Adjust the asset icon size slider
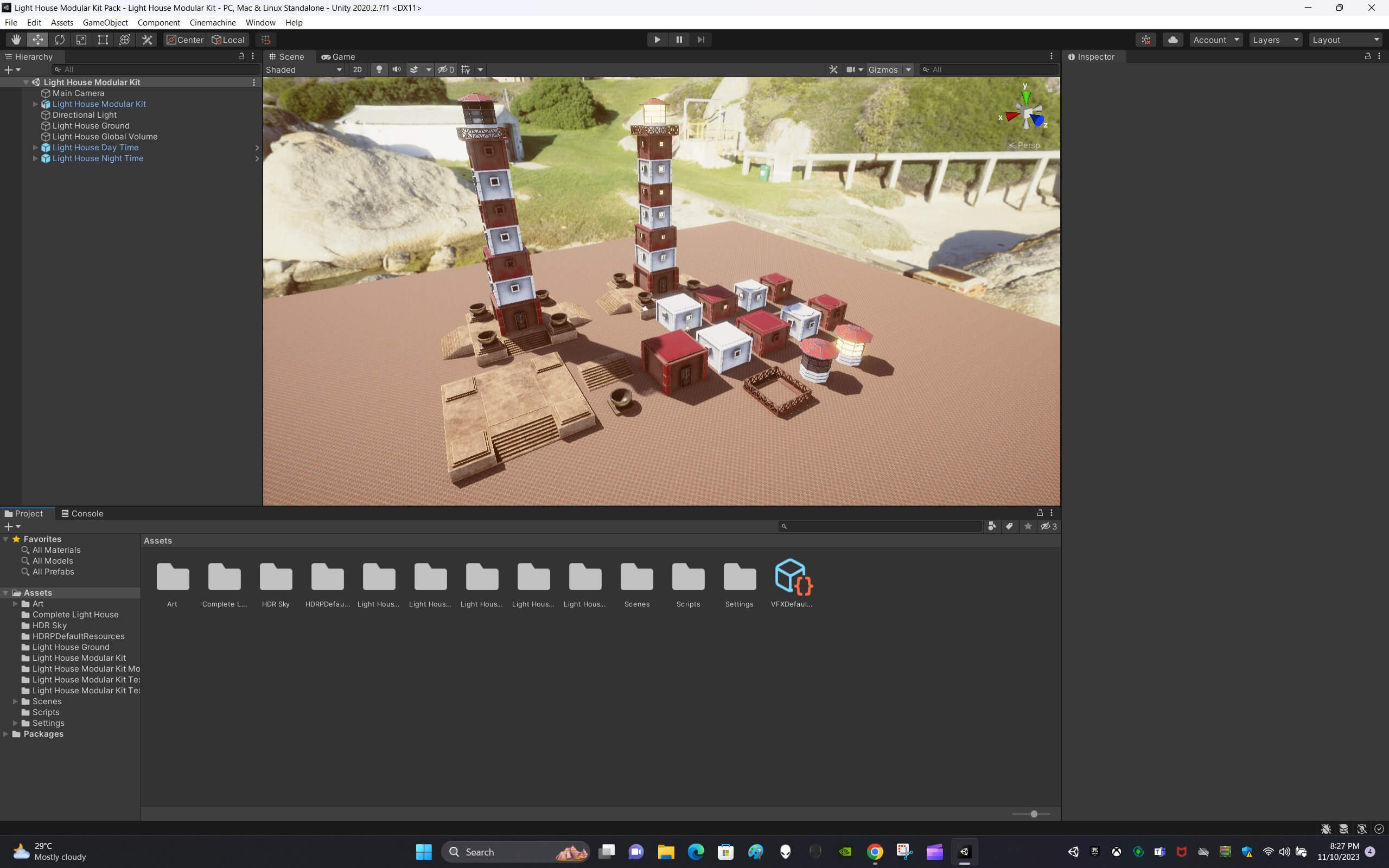 pos(1034,814)
